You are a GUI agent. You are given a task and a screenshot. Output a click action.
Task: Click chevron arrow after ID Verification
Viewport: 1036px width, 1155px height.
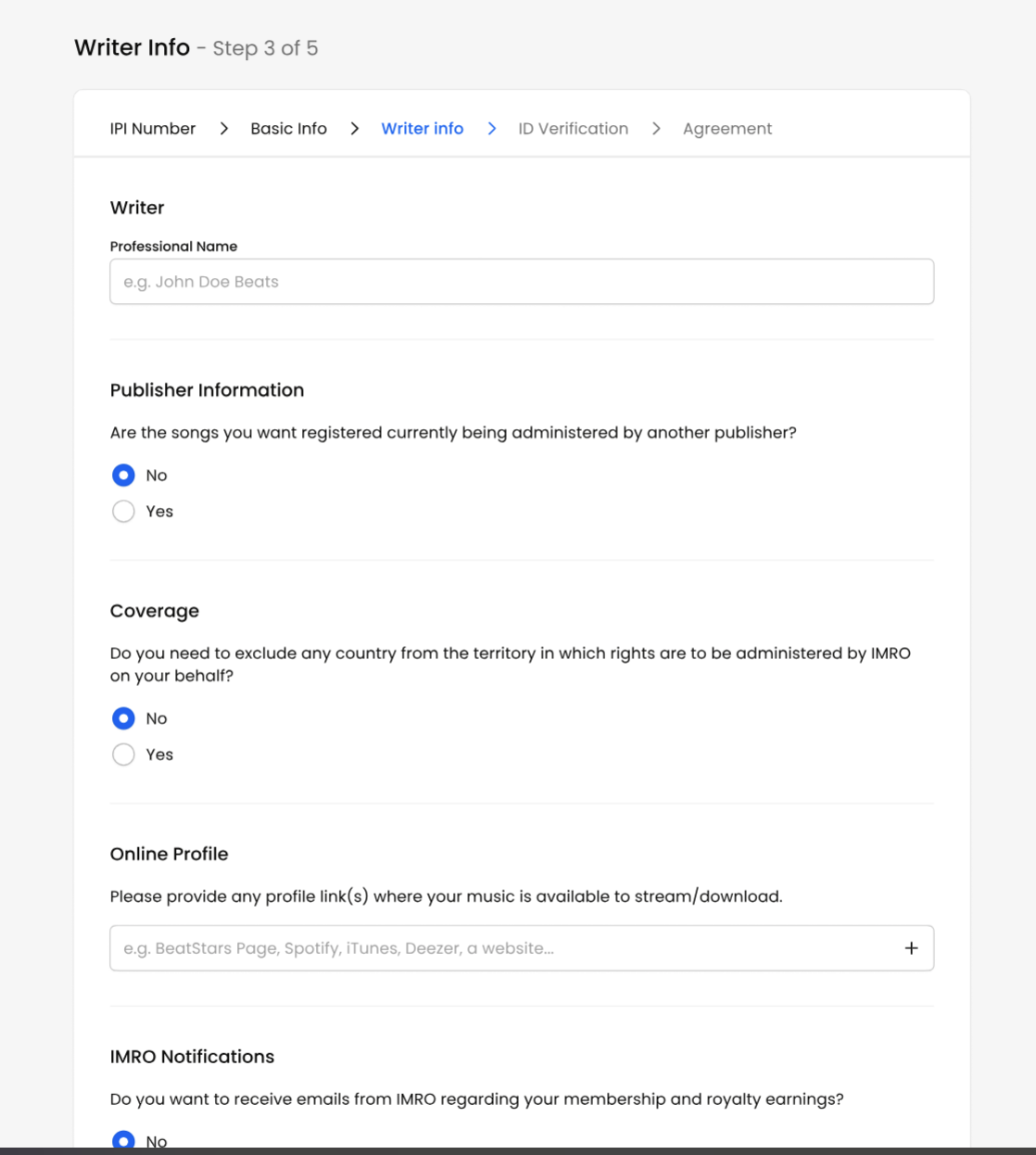(x=656, y=129)
